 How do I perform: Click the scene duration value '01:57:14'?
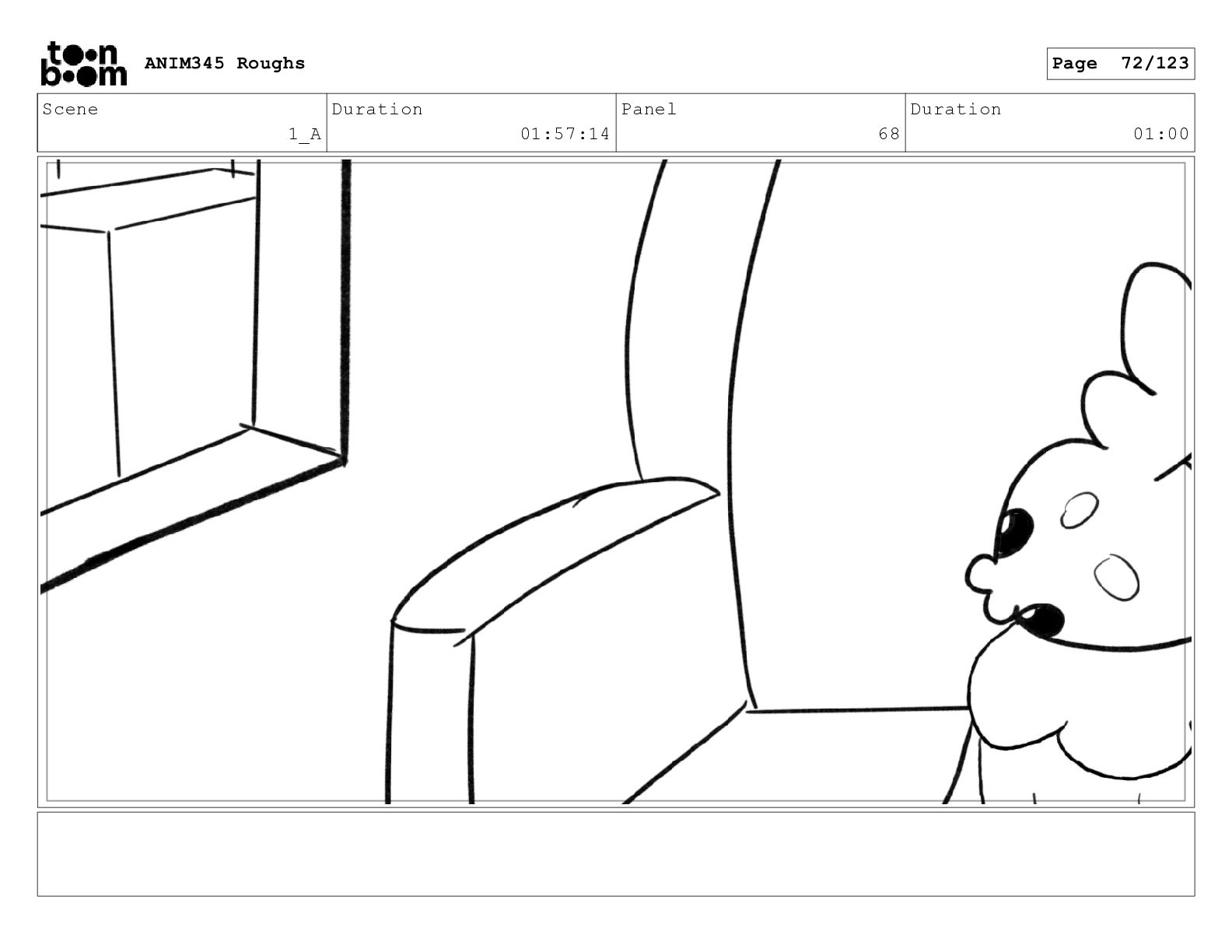click(x=565, y=134)
